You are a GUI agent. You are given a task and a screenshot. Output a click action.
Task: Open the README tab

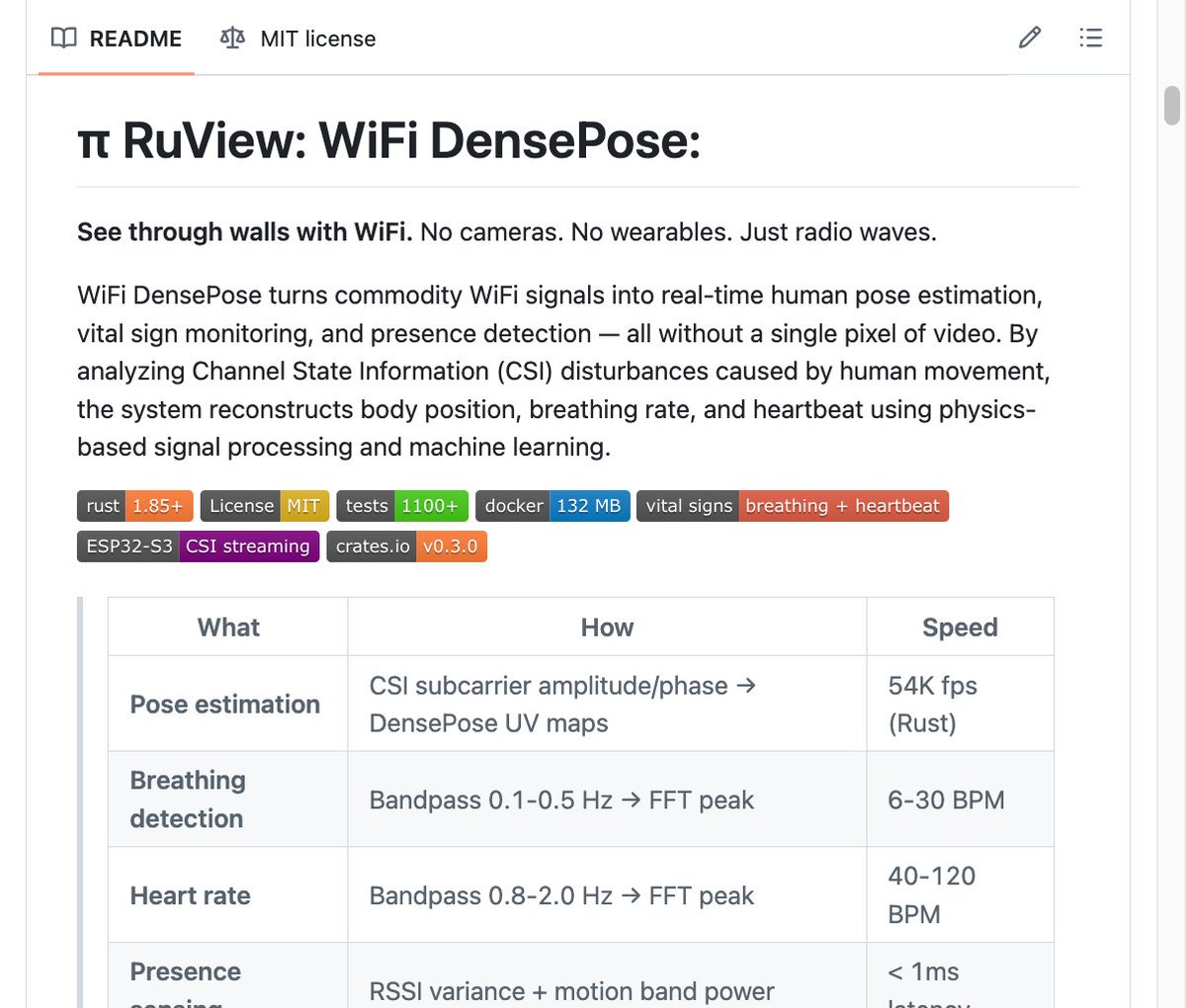[x=117, y=39]
